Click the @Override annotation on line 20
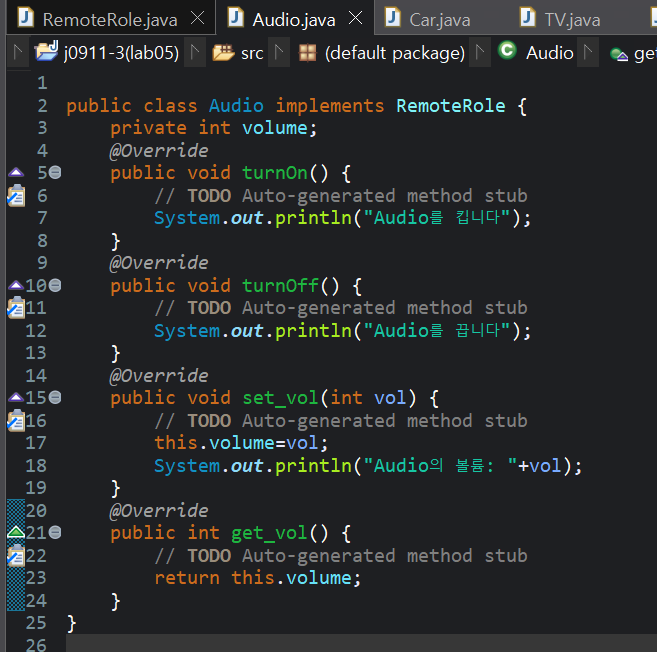Screen dimensions: 657x652 point(159,511)
